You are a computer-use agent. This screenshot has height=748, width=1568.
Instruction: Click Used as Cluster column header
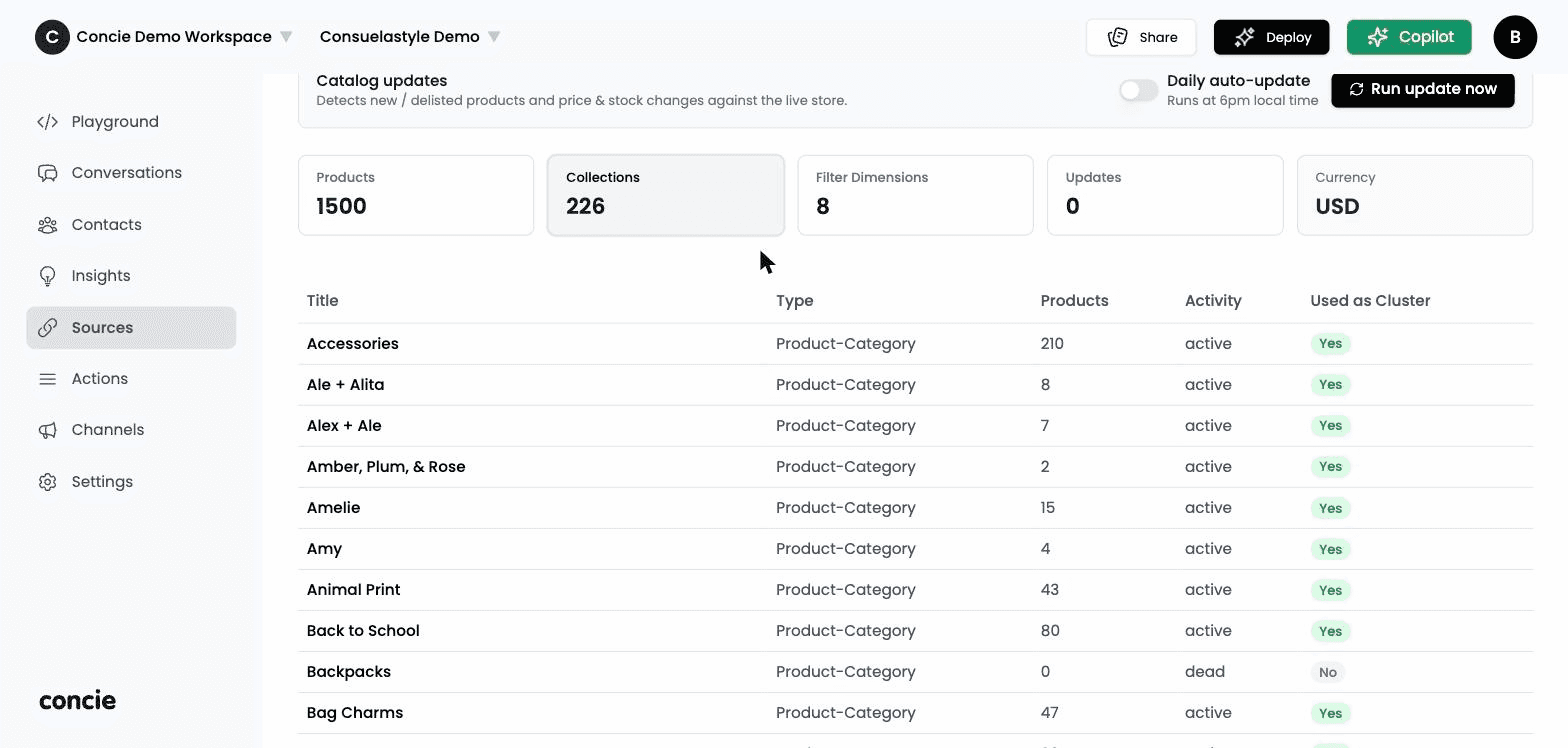click(1370, 301)
